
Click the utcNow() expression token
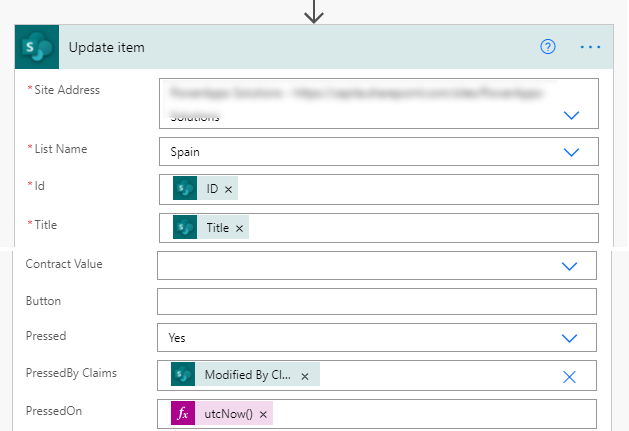222,413
